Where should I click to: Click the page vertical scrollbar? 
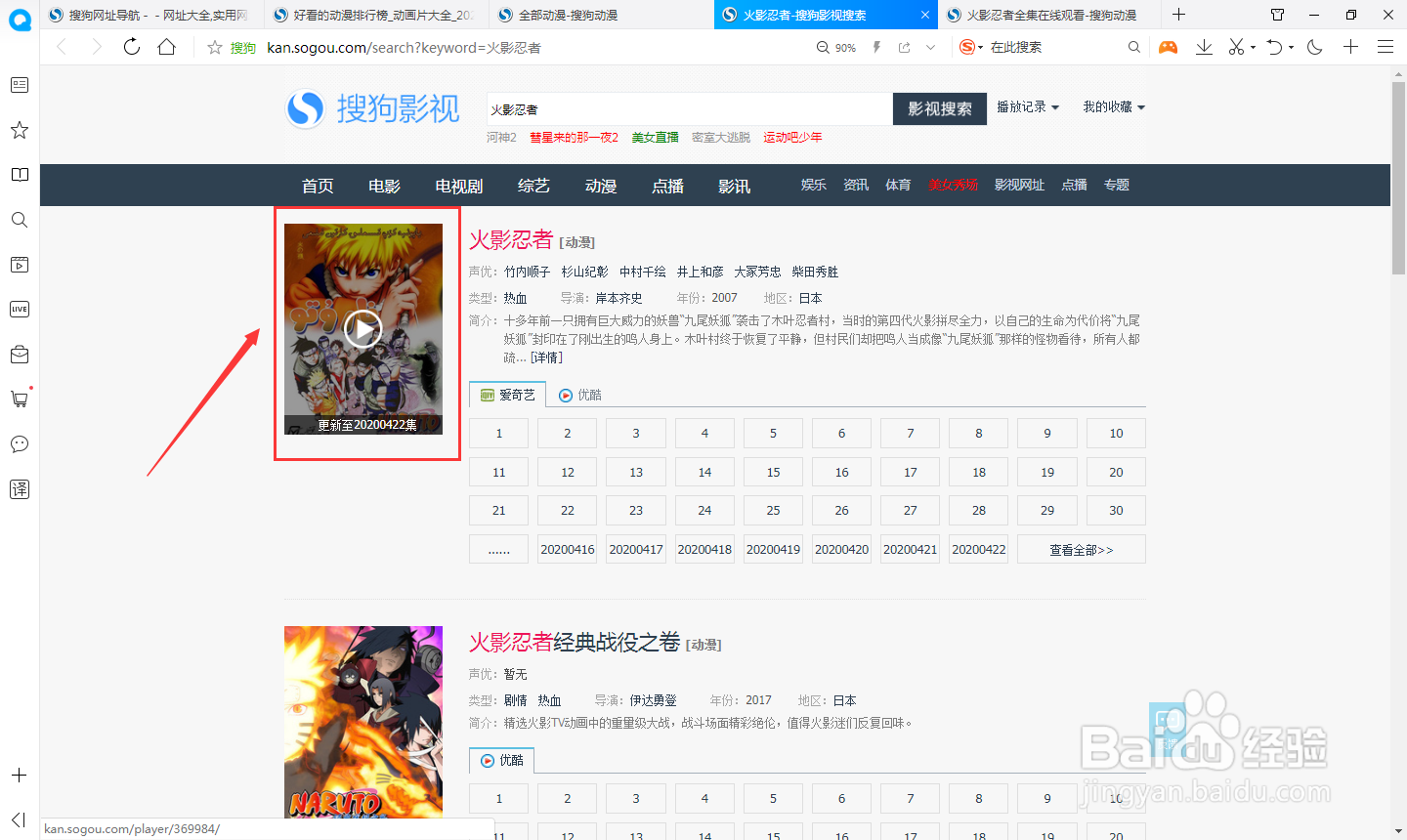pos(1398,176)
